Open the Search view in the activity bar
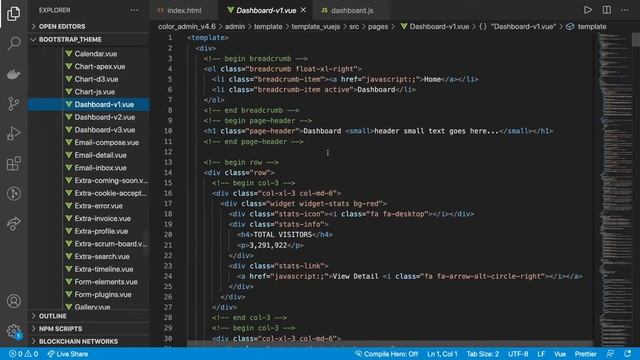The width and height of the screenshot is (640, 360). (x=13, y=43)
